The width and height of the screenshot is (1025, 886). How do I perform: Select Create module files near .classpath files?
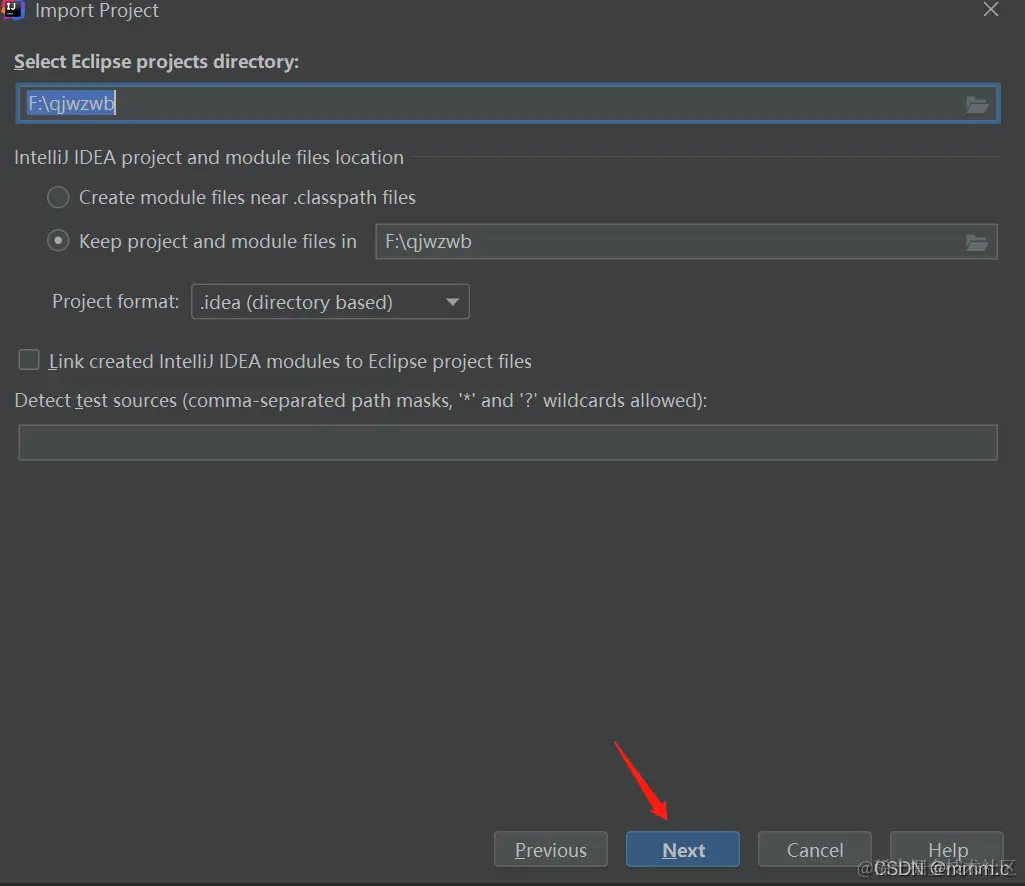58,197
